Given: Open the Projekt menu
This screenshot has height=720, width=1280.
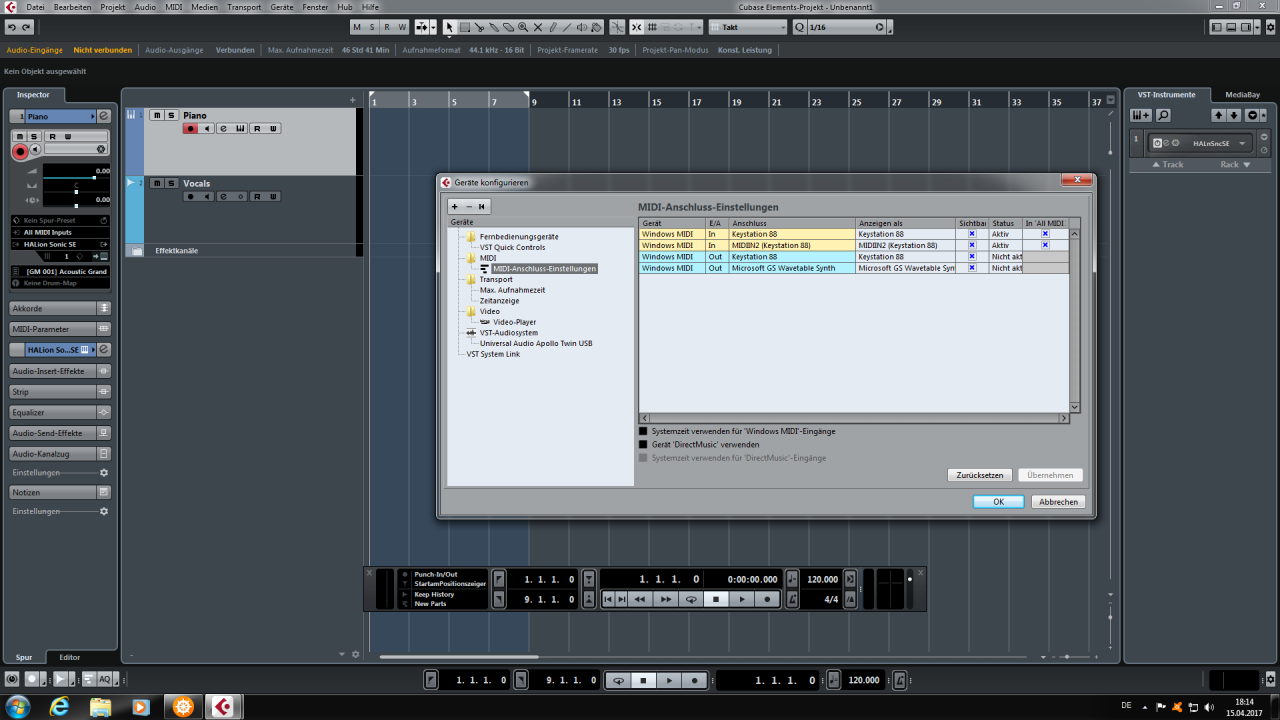Looking at the screenshot, I should [112, 7].
